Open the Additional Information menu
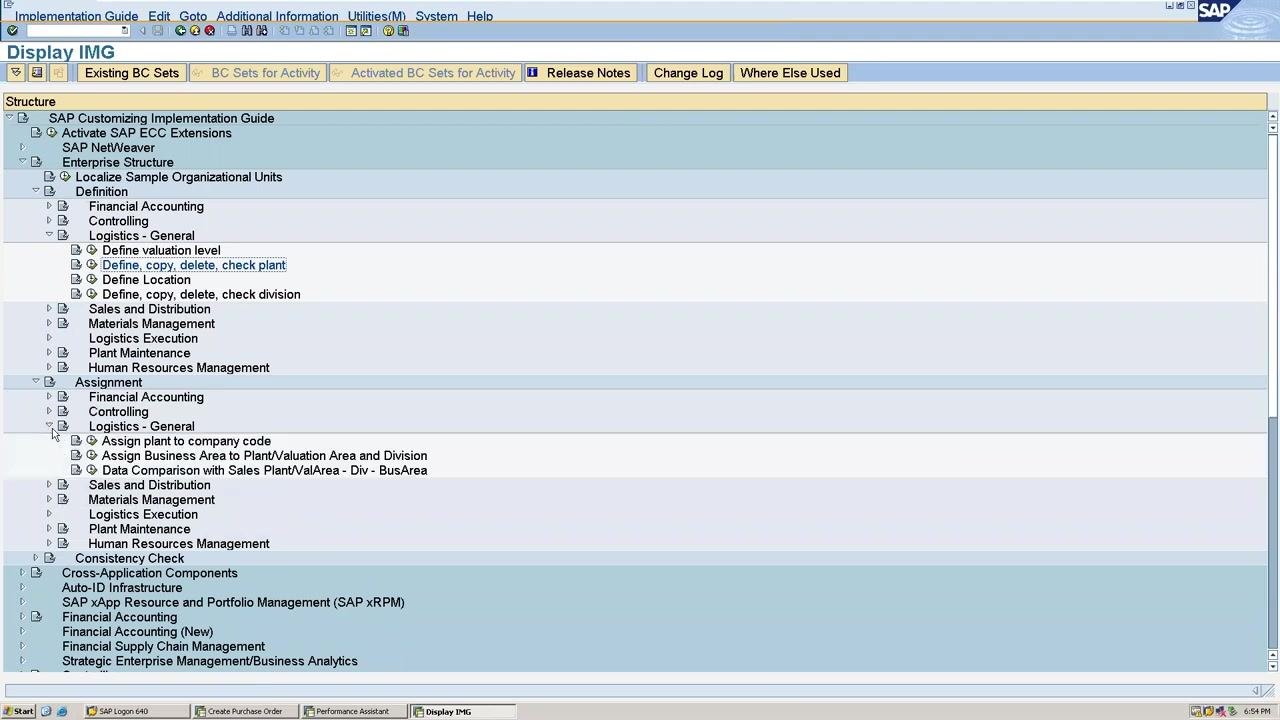This screenshot has width=1280, height=720. 277,16
